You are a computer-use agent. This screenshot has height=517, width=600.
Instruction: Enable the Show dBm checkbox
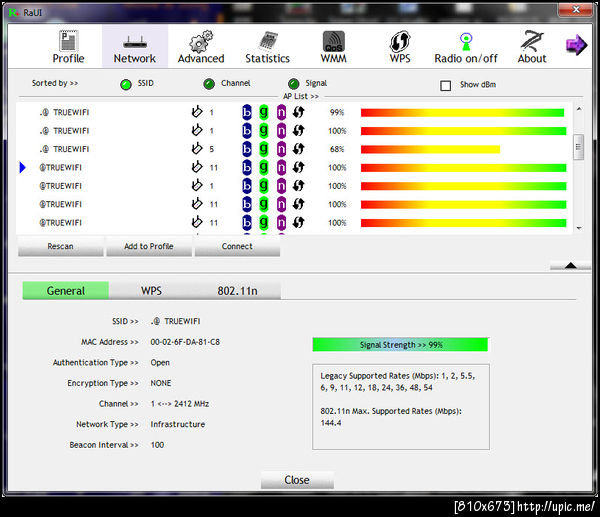pyautogui.click(x=445, y=85)
